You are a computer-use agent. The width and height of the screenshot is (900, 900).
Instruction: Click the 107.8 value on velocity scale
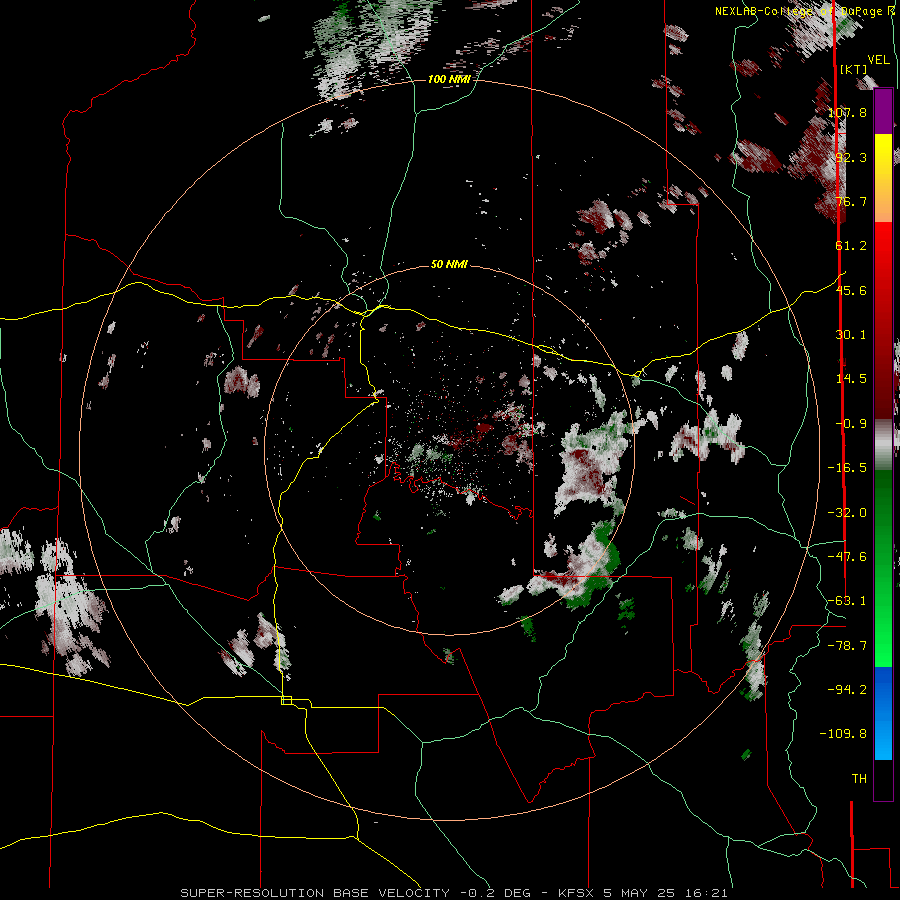(x=847, y=112)
